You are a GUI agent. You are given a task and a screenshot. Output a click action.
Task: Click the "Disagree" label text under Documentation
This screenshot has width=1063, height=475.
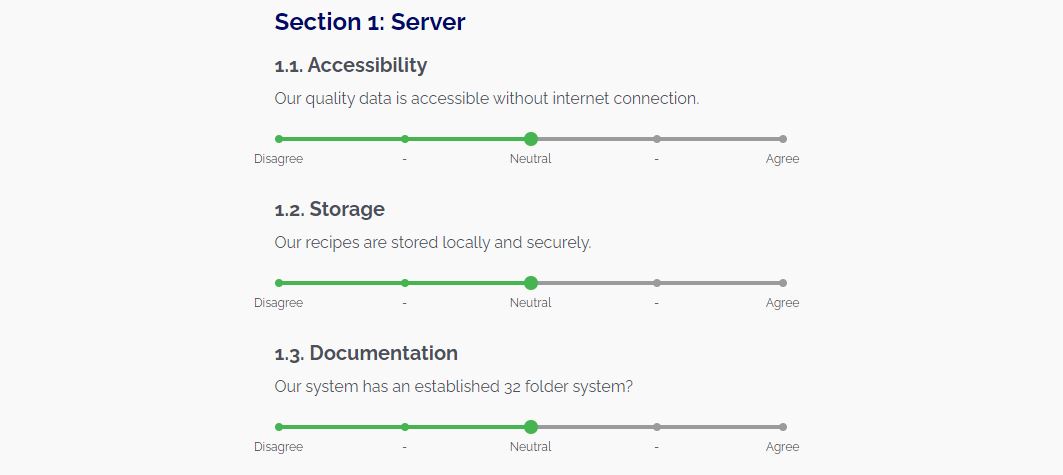pos(278,447)
